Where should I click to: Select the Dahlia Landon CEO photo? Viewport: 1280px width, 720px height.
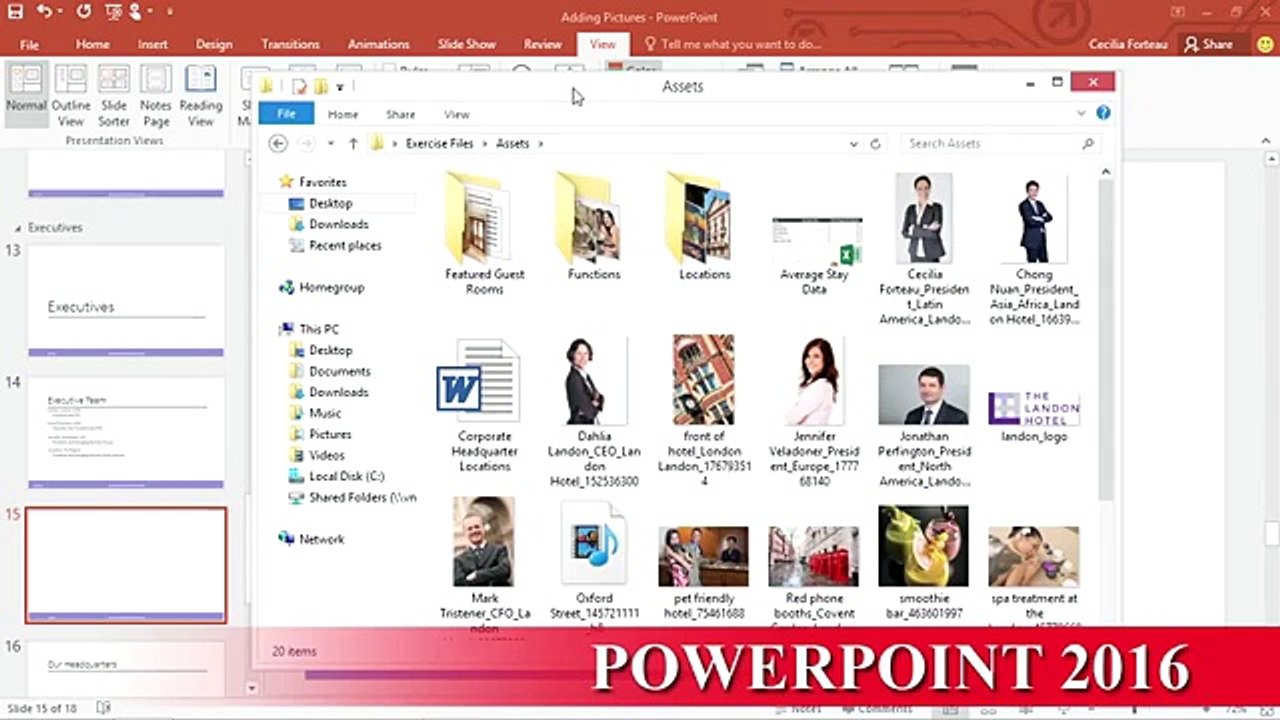pyautogui.click(x=594, y=412)
